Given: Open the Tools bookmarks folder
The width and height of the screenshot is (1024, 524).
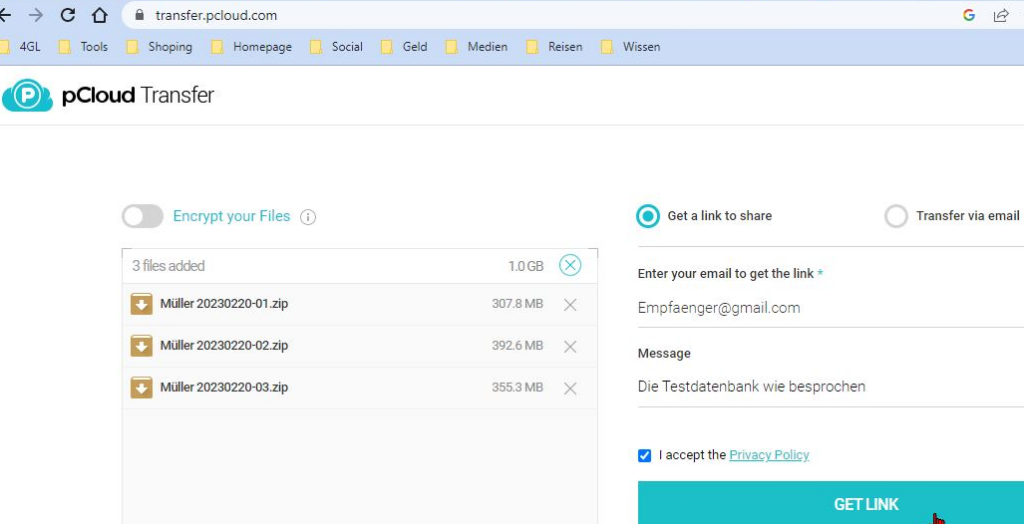Looking at the screenshot, I should [83, 47].
